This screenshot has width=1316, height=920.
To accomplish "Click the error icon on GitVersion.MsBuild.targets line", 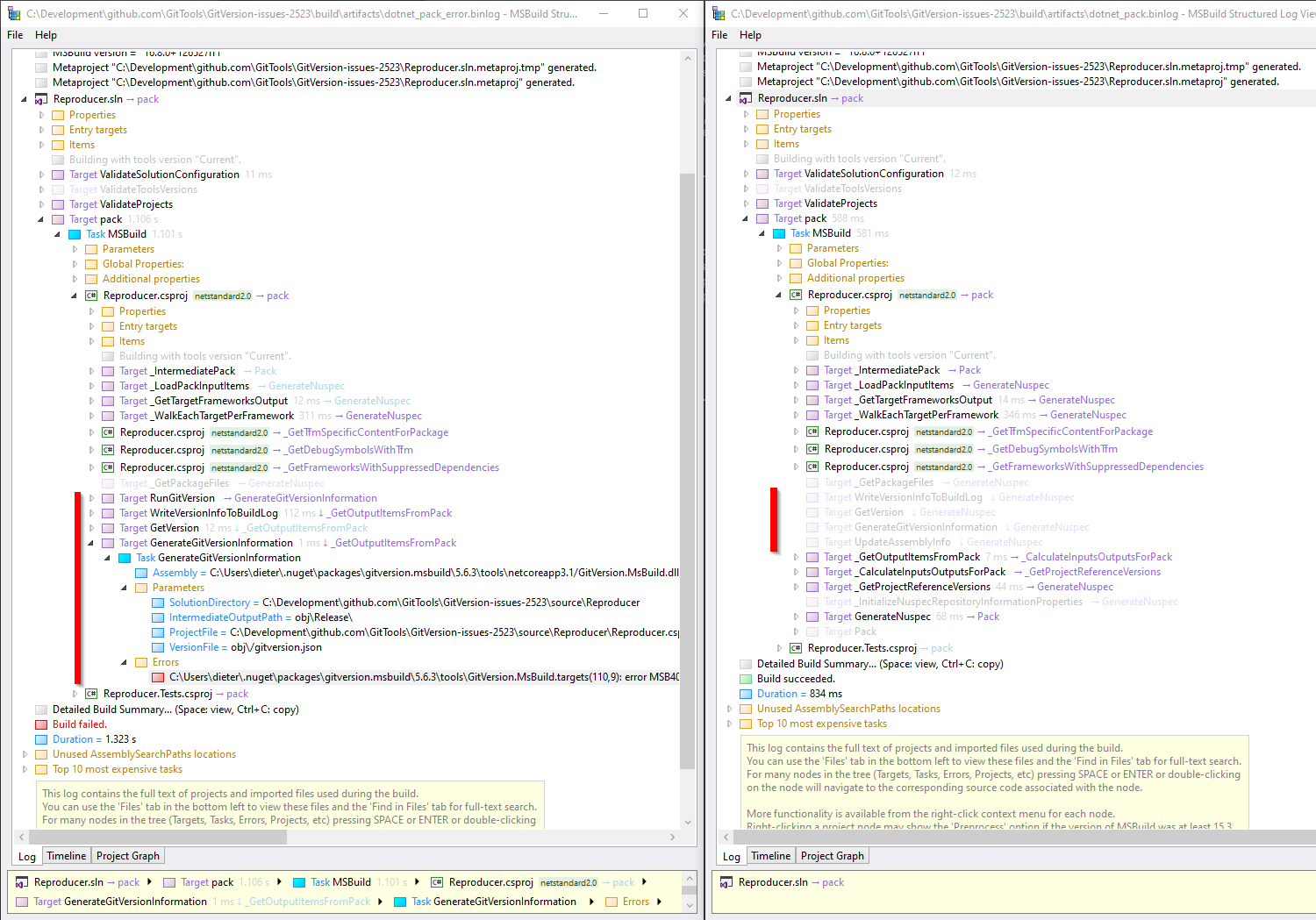I will coord(158,677).
